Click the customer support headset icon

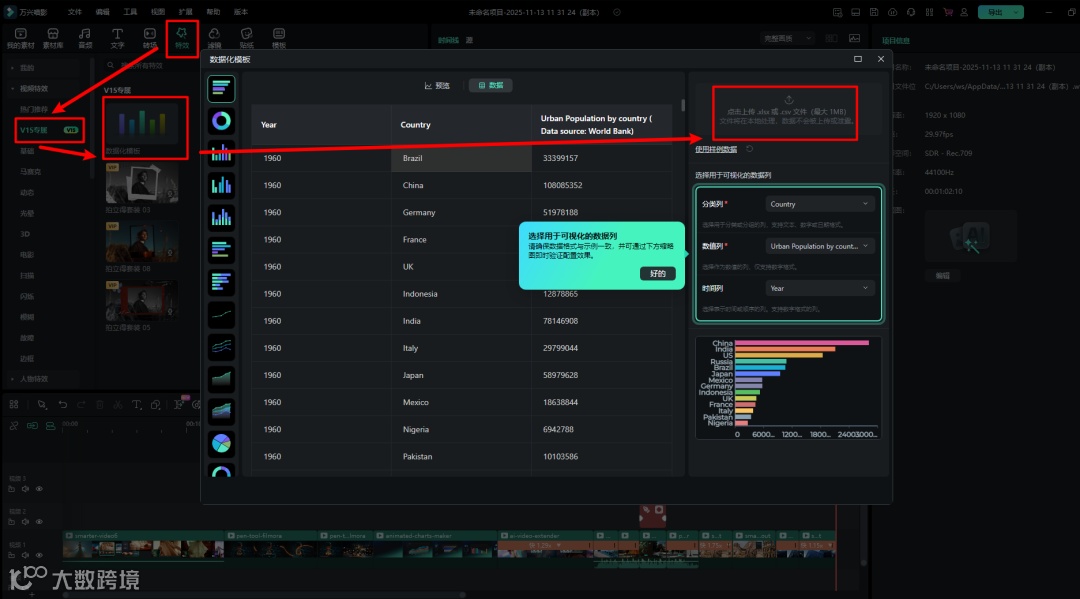pos(911,12)
